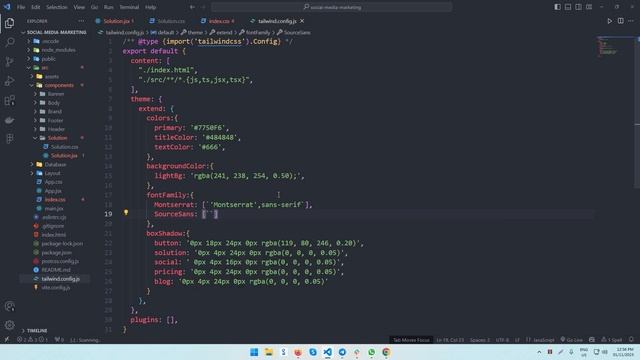Open the Source Control view
Screen dimensions: 640x360
pos(9,62)
